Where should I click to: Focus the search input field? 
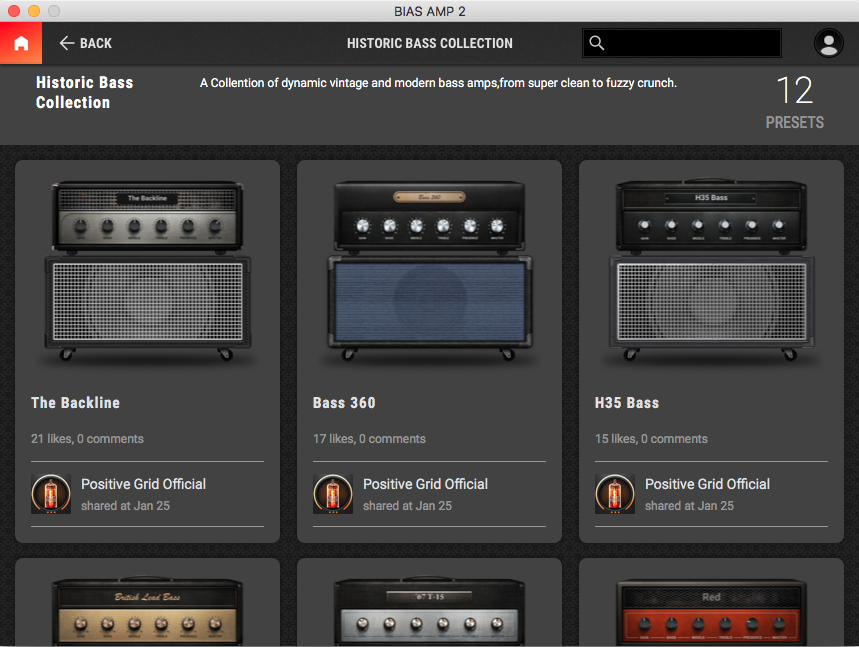tap(692, 43)
